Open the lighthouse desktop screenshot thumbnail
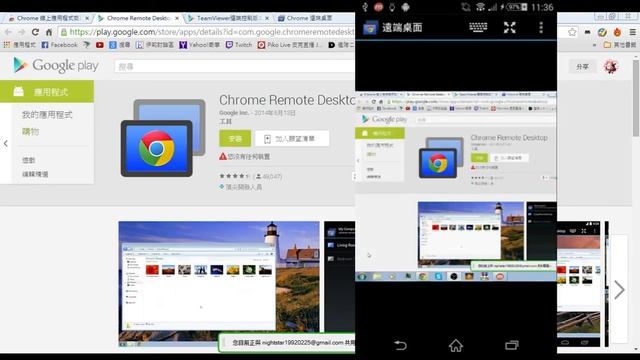This screenshot has width=640, height=360. pyautogui.click(x=219, y=284)
